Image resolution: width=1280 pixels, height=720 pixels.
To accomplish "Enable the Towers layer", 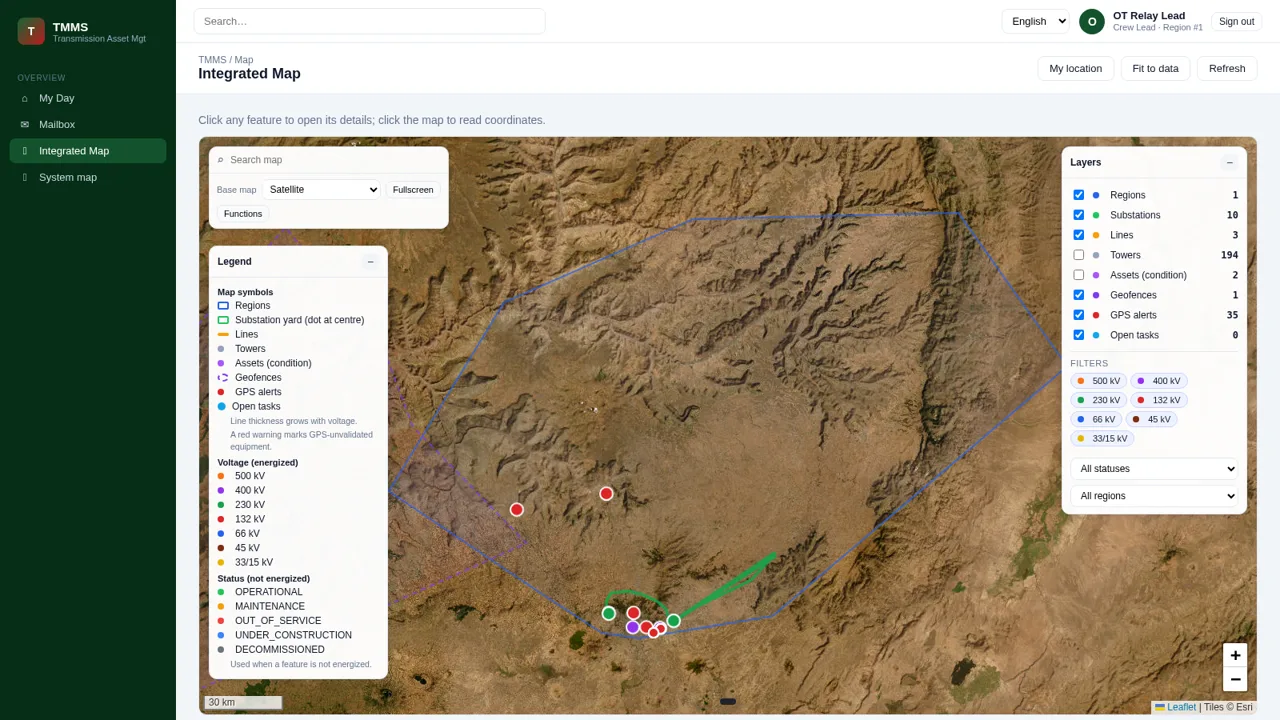I will coord(1078,255).
